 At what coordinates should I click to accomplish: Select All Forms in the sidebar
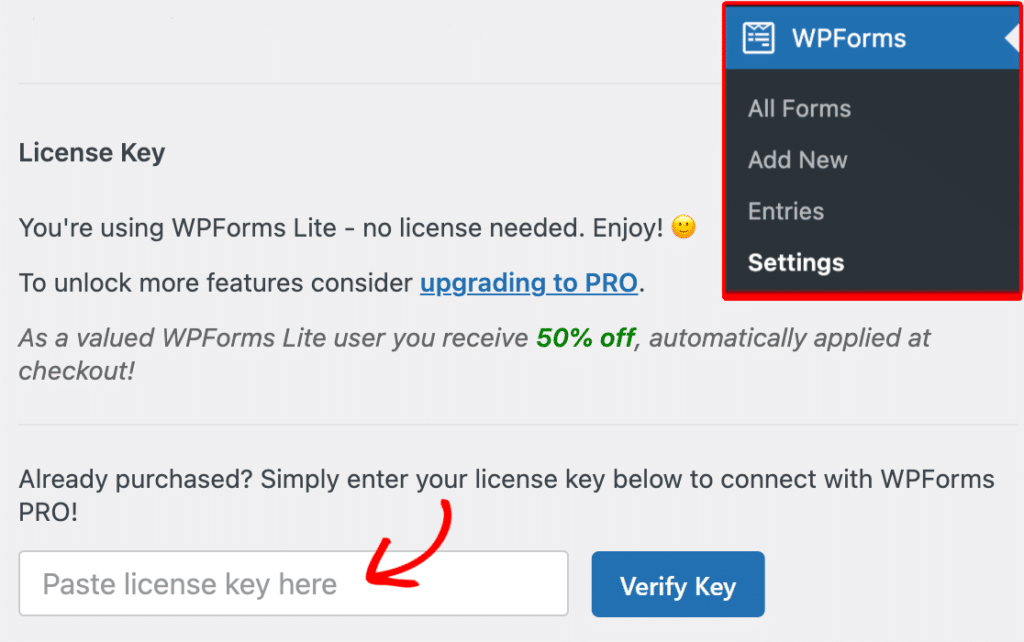tap(799, 108)
